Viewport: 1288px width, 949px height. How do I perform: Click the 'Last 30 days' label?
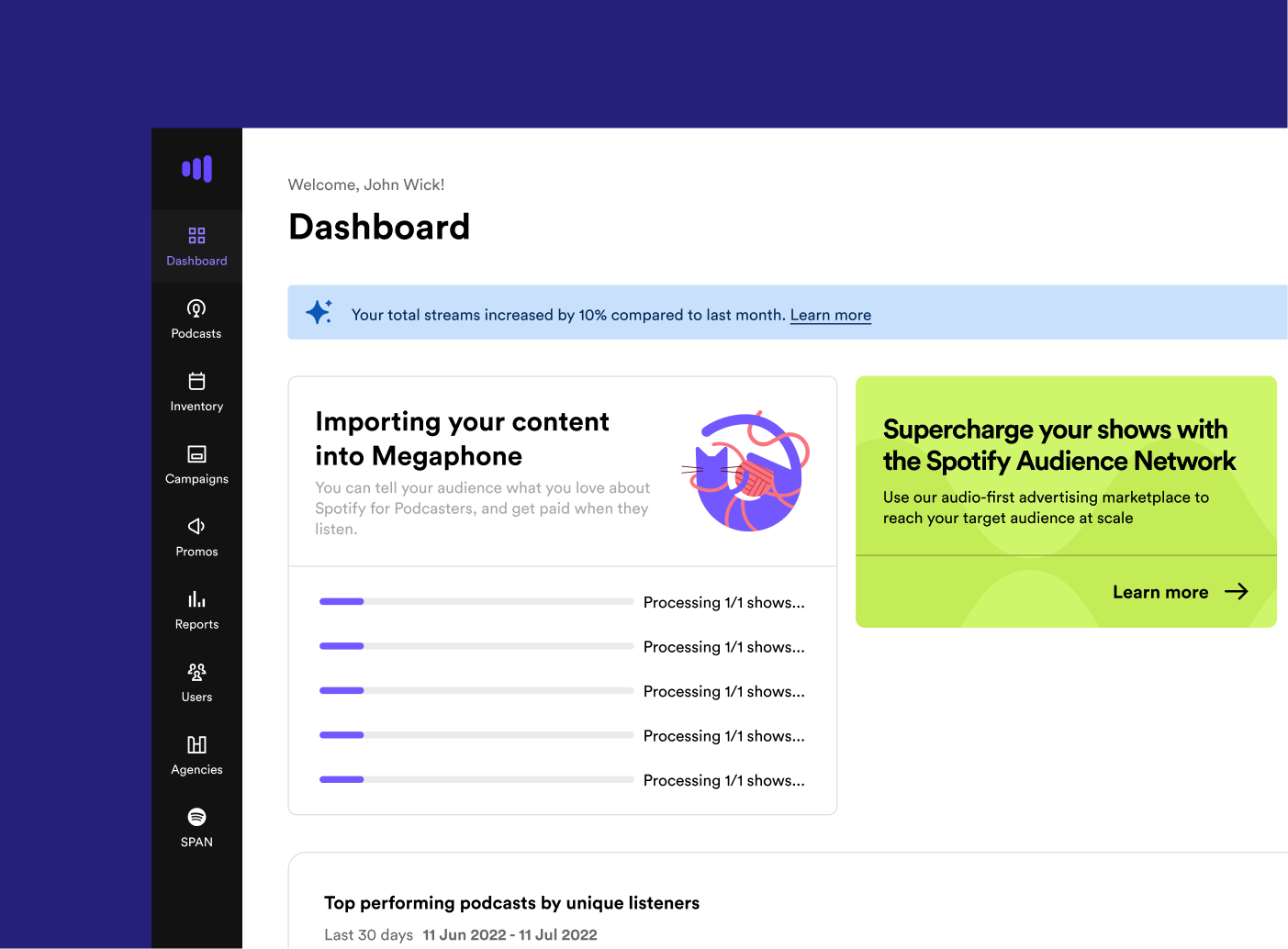(368, 935)
